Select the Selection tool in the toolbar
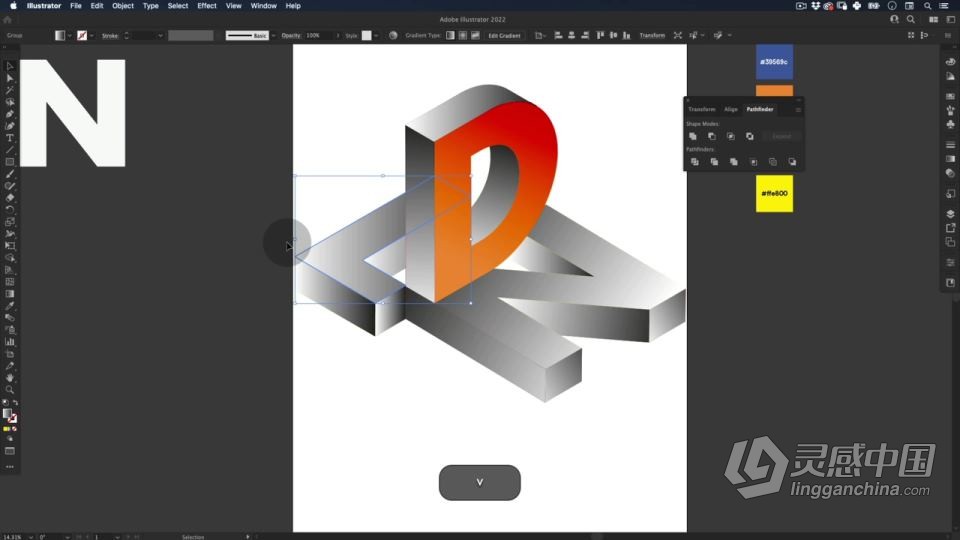Image resolution: width=960 pixels, height=540 pixels. (10, 66)
